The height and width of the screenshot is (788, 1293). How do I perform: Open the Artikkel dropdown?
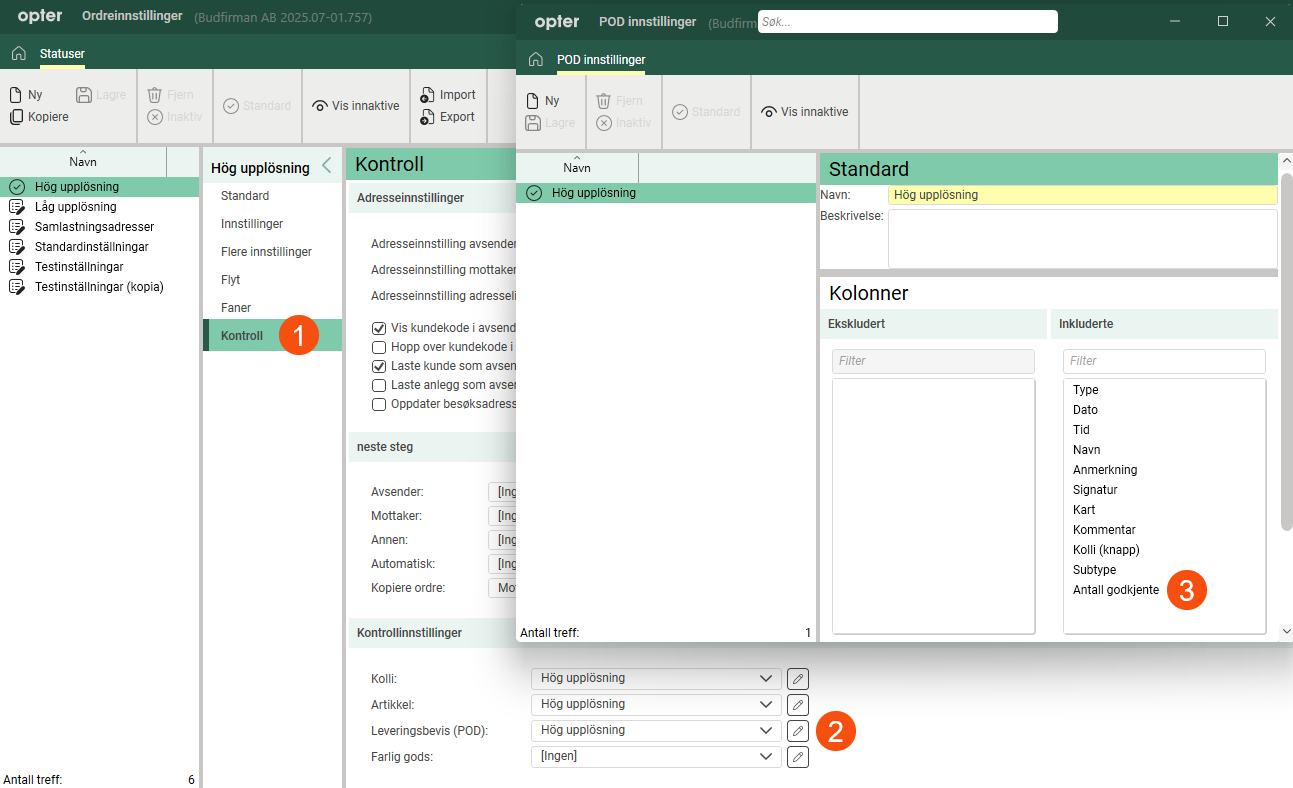coord(766,705)
